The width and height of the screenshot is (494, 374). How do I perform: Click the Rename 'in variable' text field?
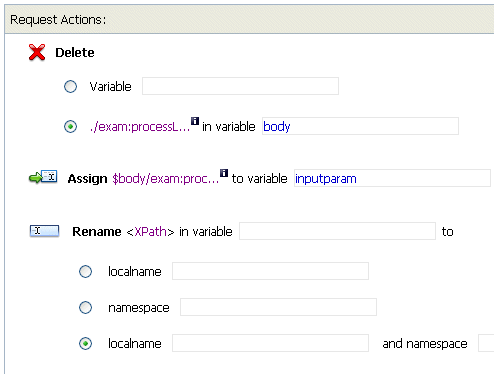coord(337,231)
